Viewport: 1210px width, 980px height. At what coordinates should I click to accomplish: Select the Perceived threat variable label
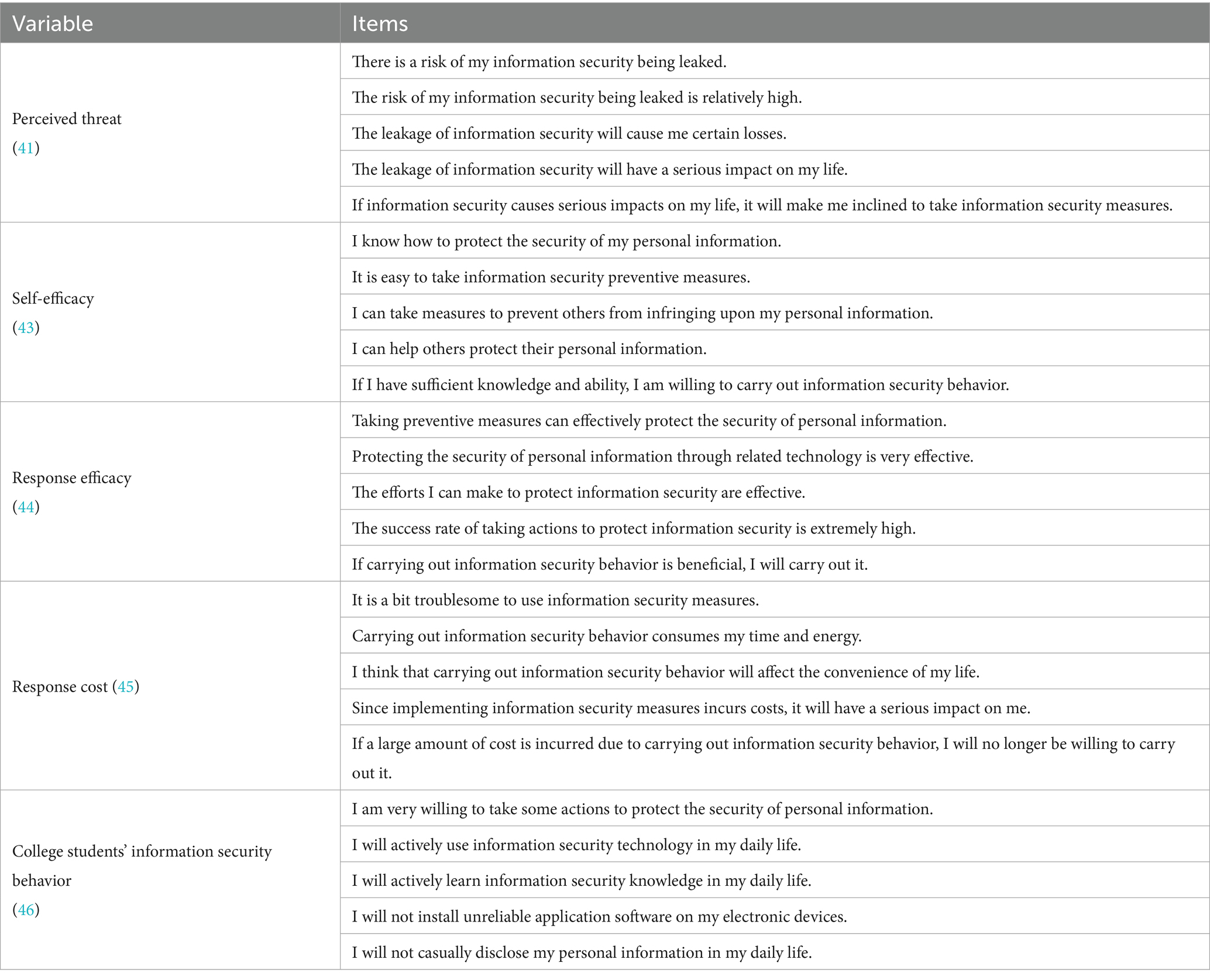(67, 119)
